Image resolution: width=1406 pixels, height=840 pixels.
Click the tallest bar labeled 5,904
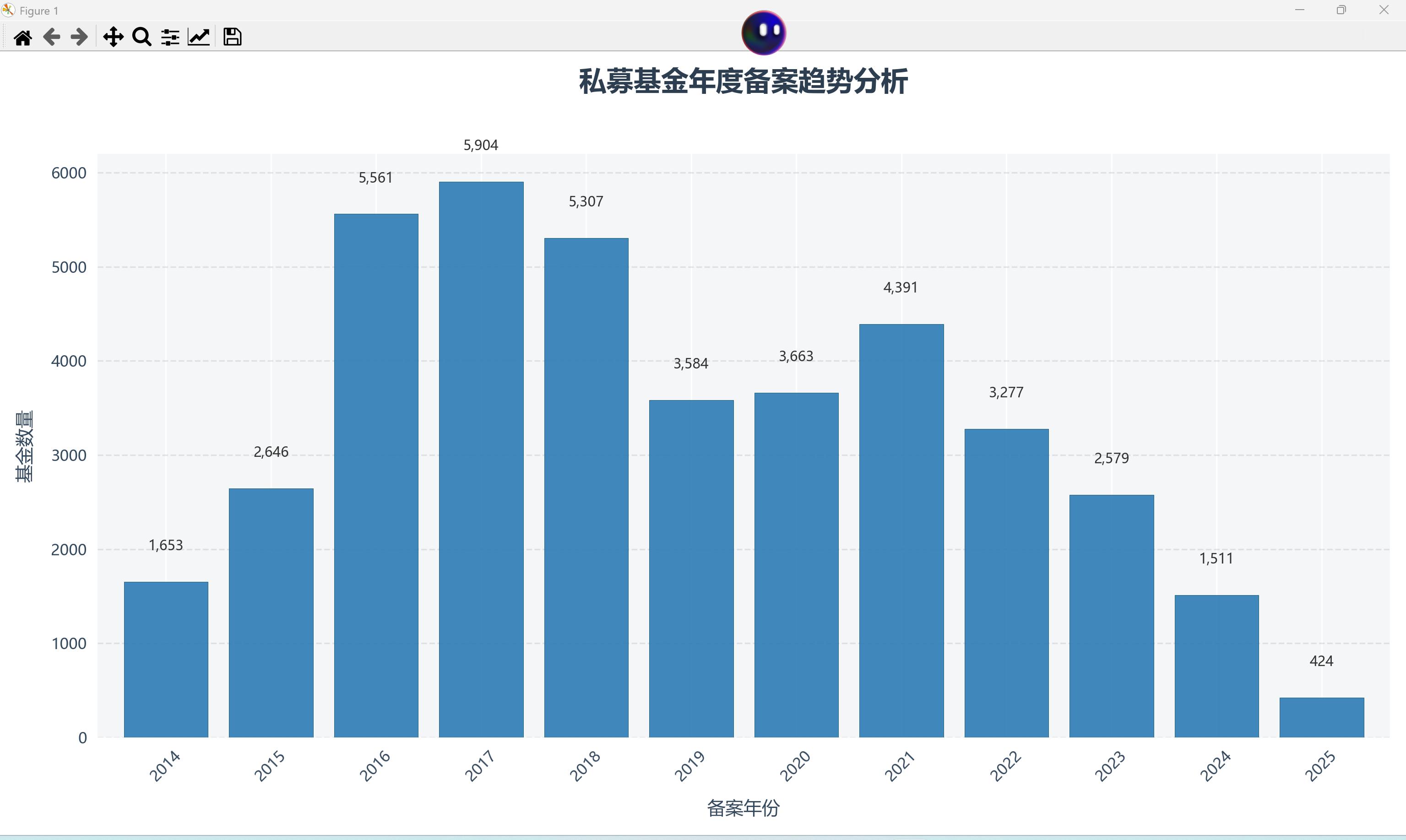pyautogui.click(x=481, y=459)
